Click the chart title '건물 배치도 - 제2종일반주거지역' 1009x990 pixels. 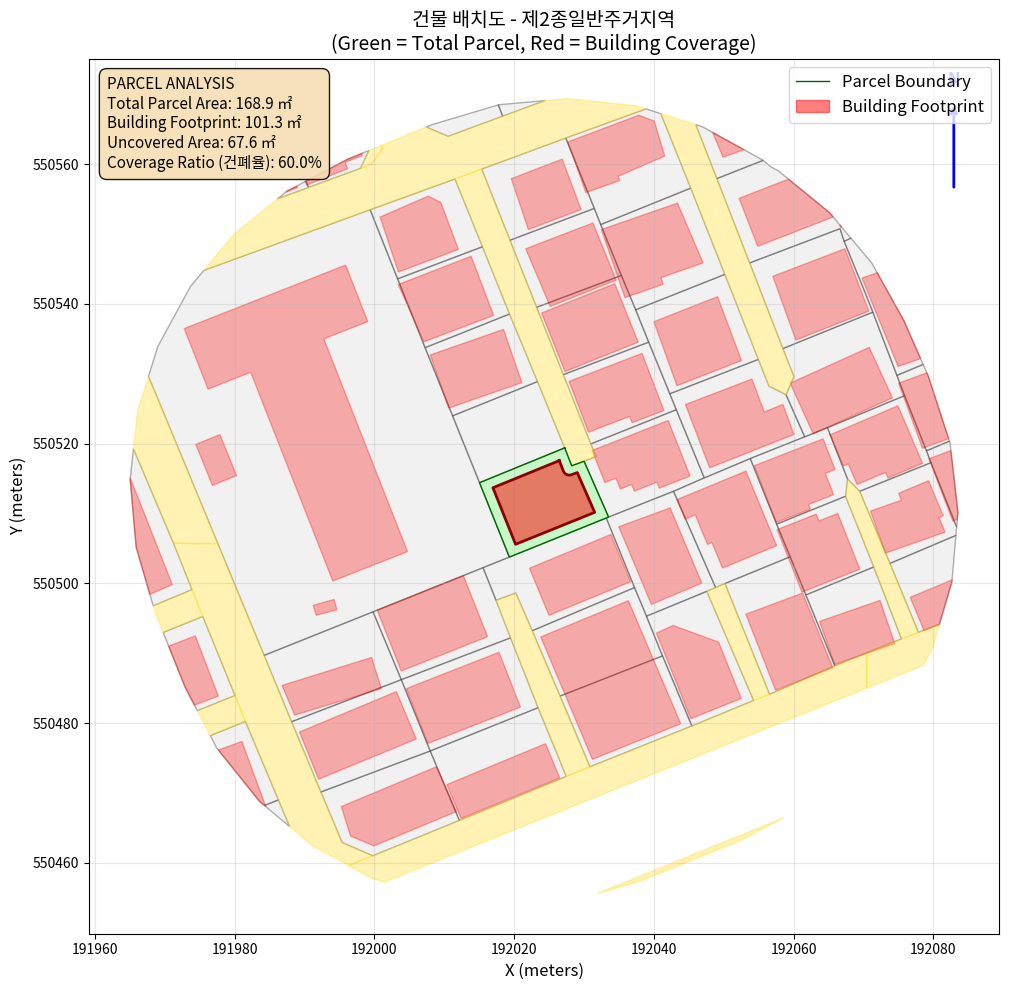point(543,18)
